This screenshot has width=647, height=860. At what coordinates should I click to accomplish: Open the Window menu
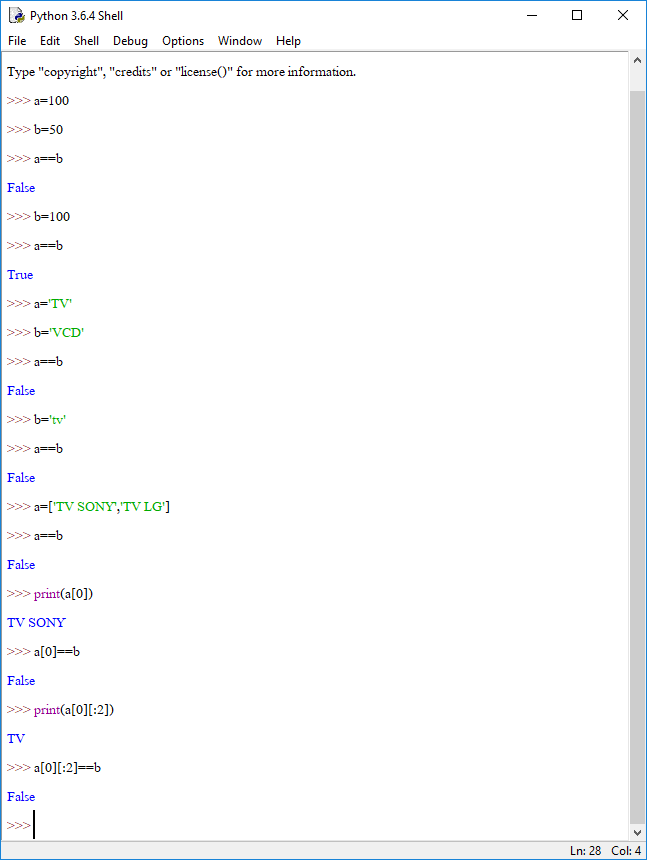coord(240,41)
